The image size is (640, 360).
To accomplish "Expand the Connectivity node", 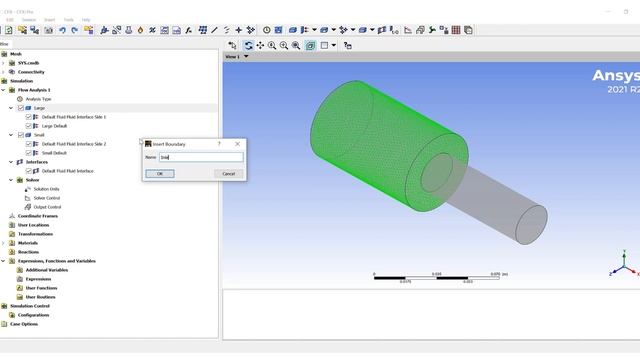I will (x=3, y=72).
